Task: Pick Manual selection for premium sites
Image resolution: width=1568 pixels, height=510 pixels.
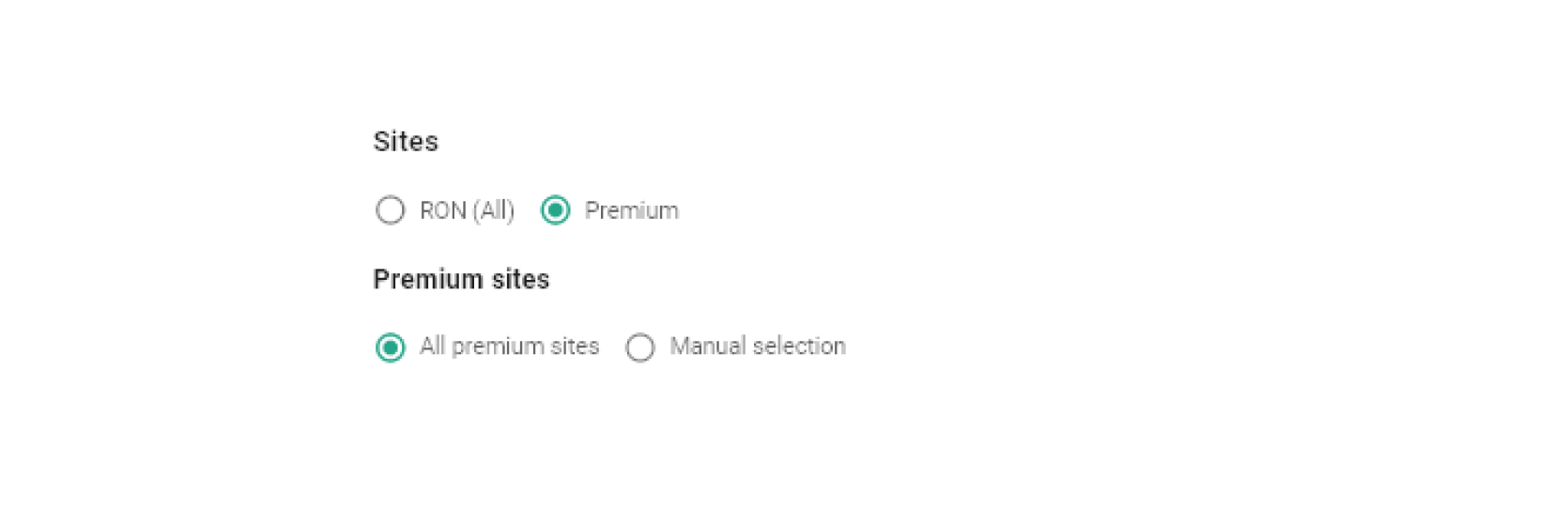Action: click(x=640, y=348)
